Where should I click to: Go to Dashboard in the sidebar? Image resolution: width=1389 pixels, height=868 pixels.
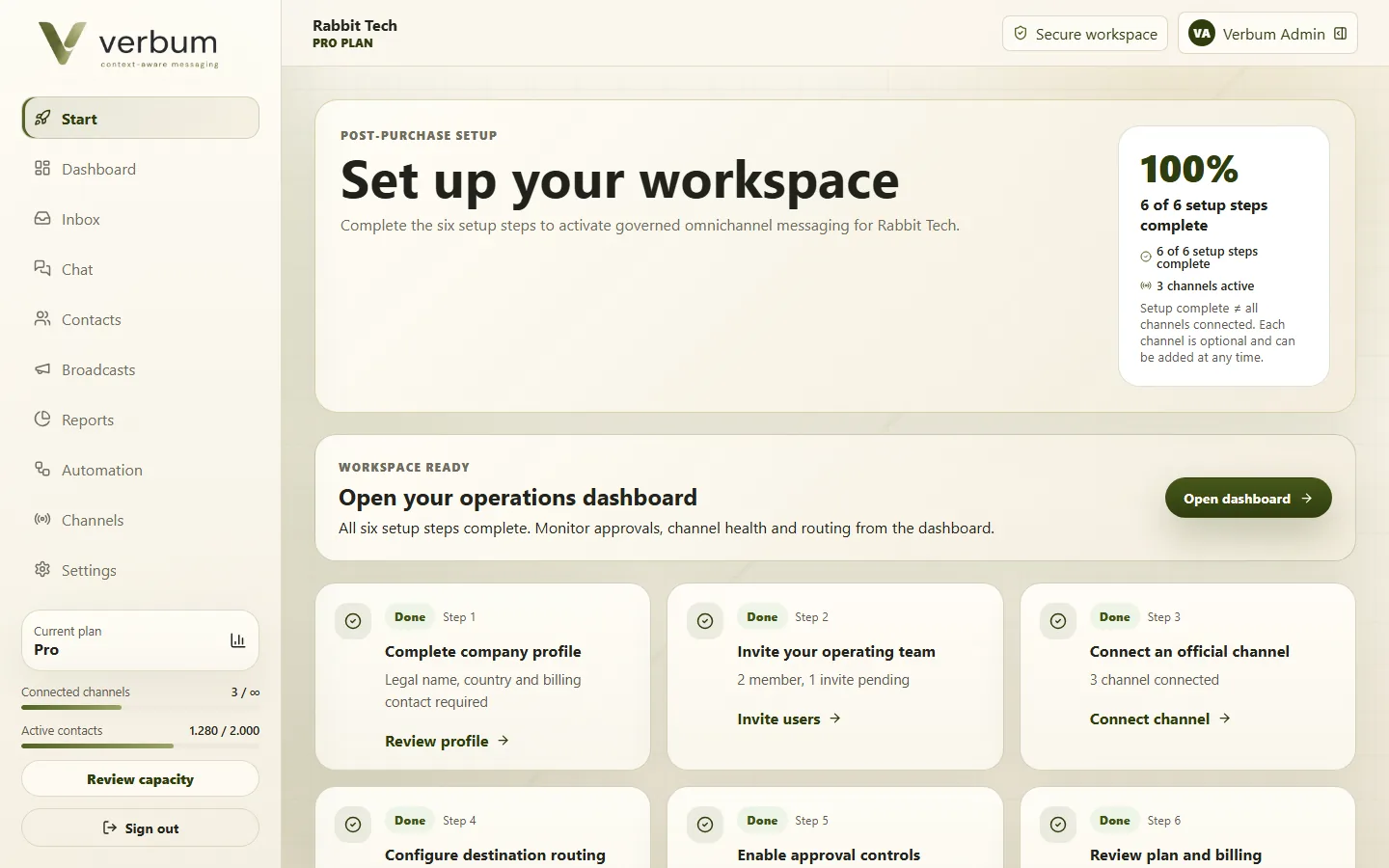pyautogui.click(x=140, y=169)
